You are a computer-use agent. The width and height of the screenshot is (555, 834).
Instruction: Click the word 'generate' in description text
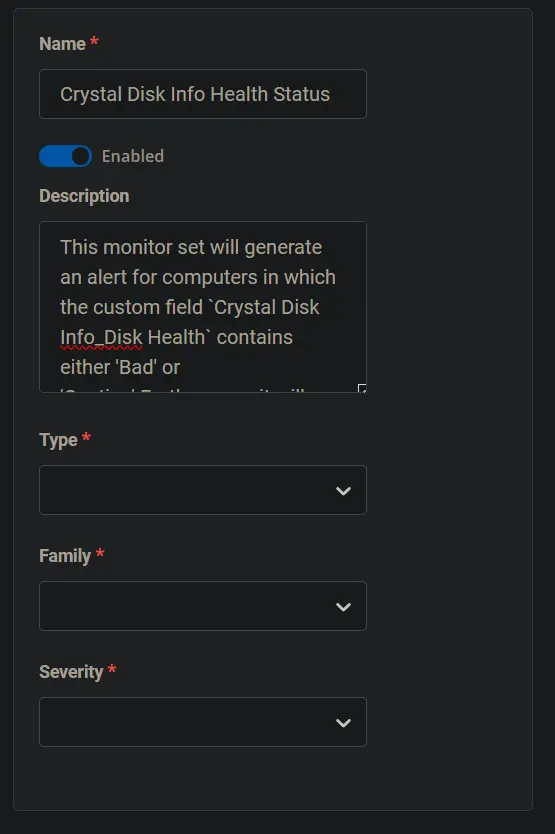(x=283, y=248)
